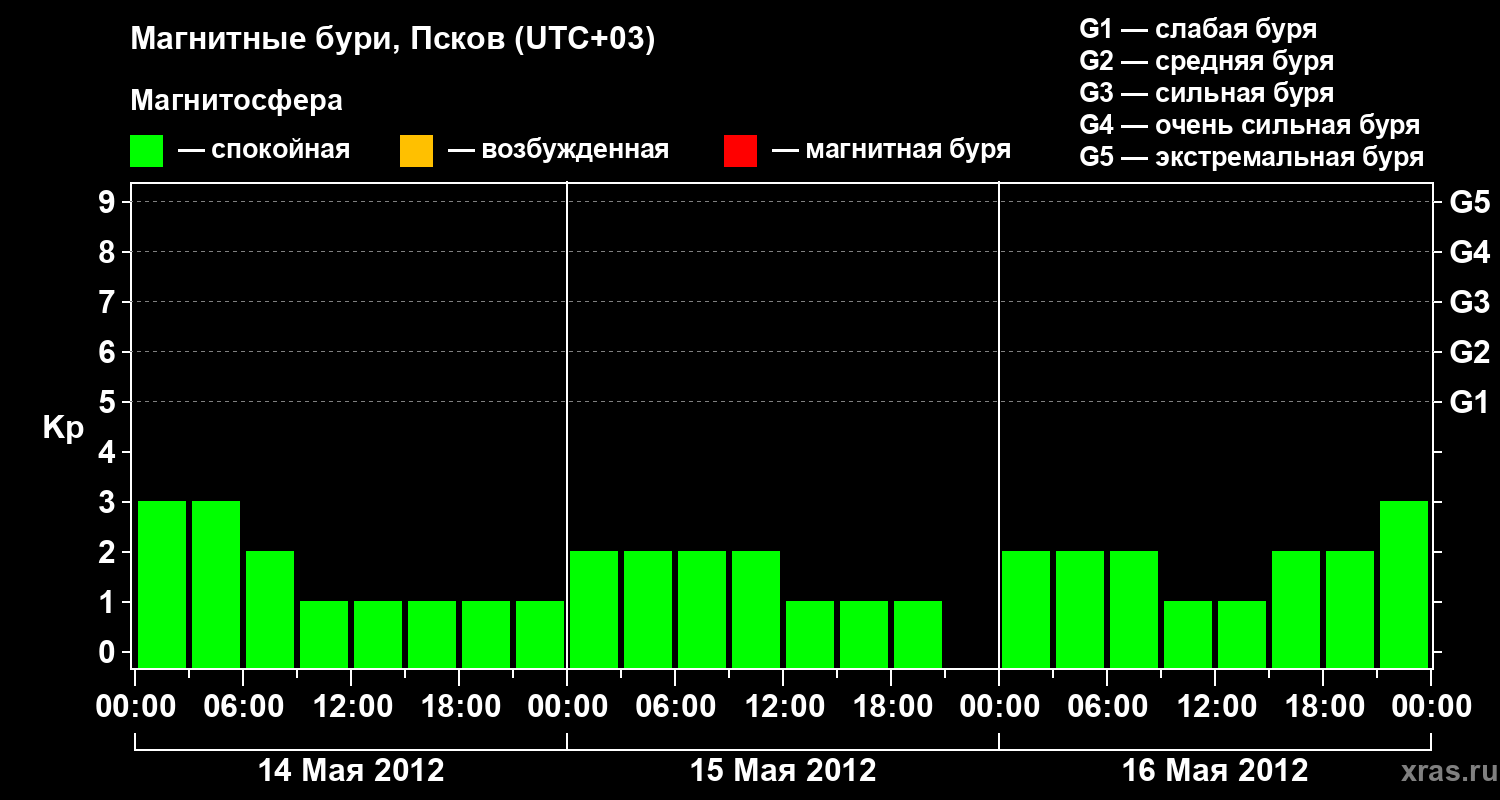Click the green 'спокойная' legend swatch
The width and height of the screenshot is (1500, 800).
tap(147, 151)
